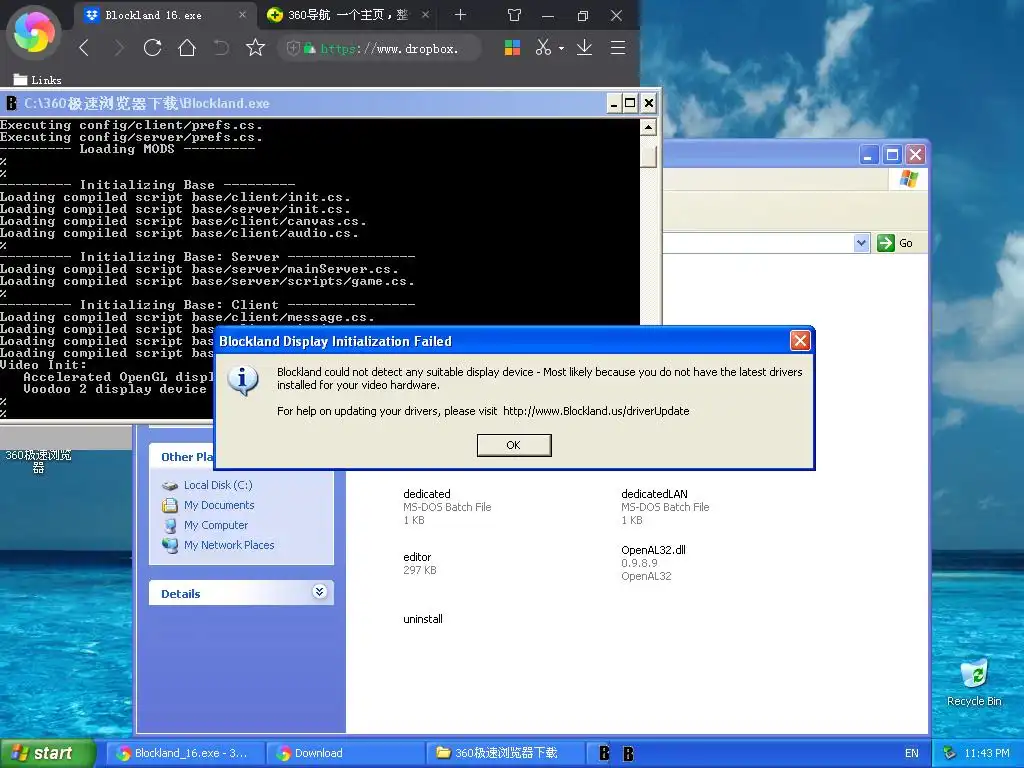1024x768 pixels.
Task: Open the Links bookmarks folder
Action: point(38,80)
